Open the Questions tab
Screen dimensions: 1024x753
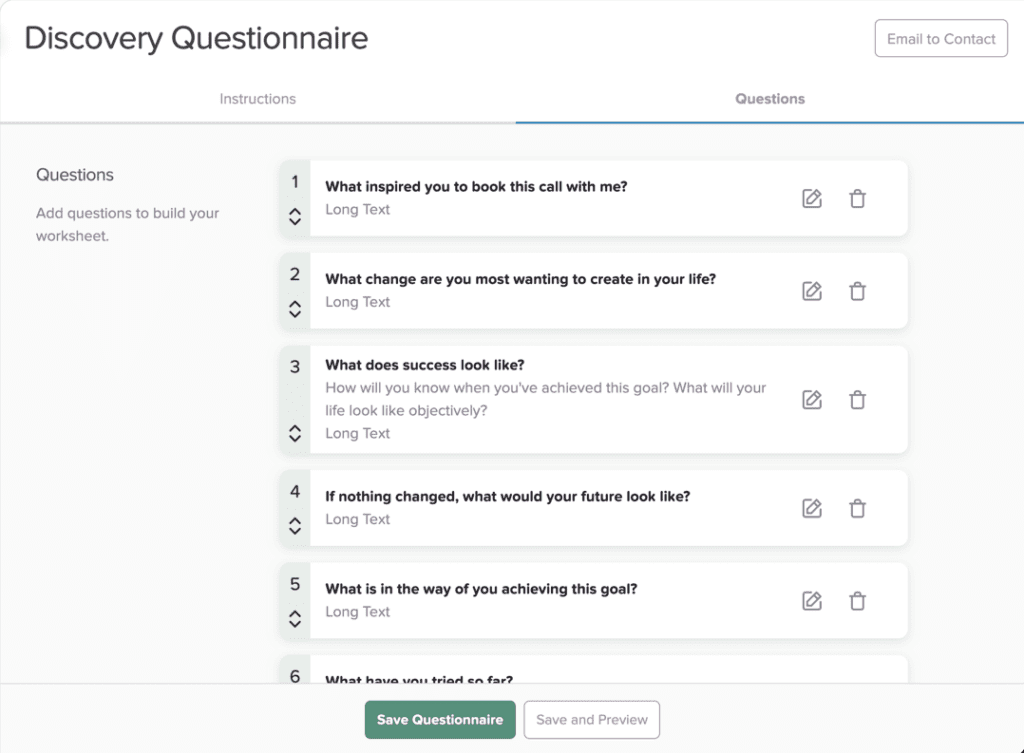pyautogui.click(x=769, y=98)
